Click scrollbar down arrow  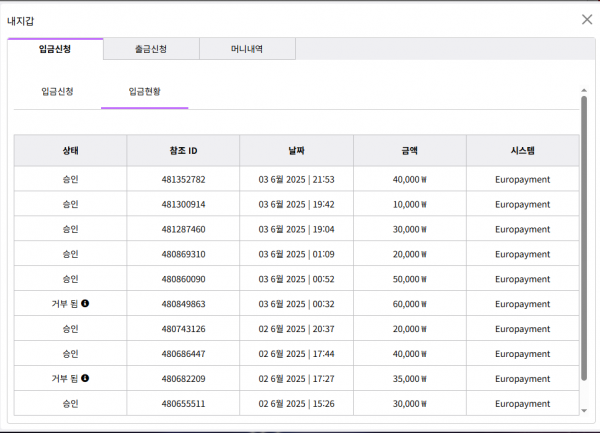click(583, 410)
